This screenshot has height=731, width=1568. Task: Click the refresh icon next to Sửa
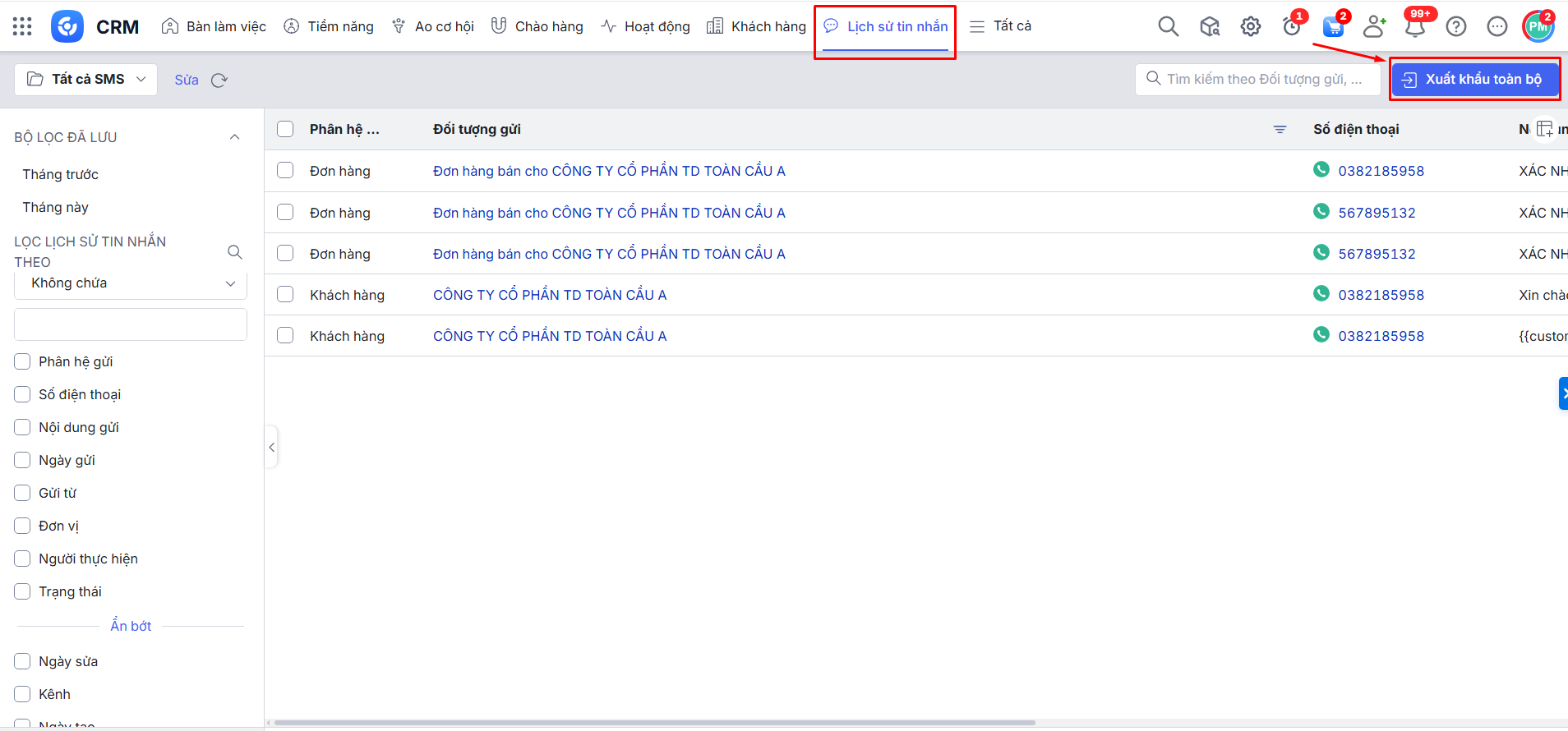219,80
